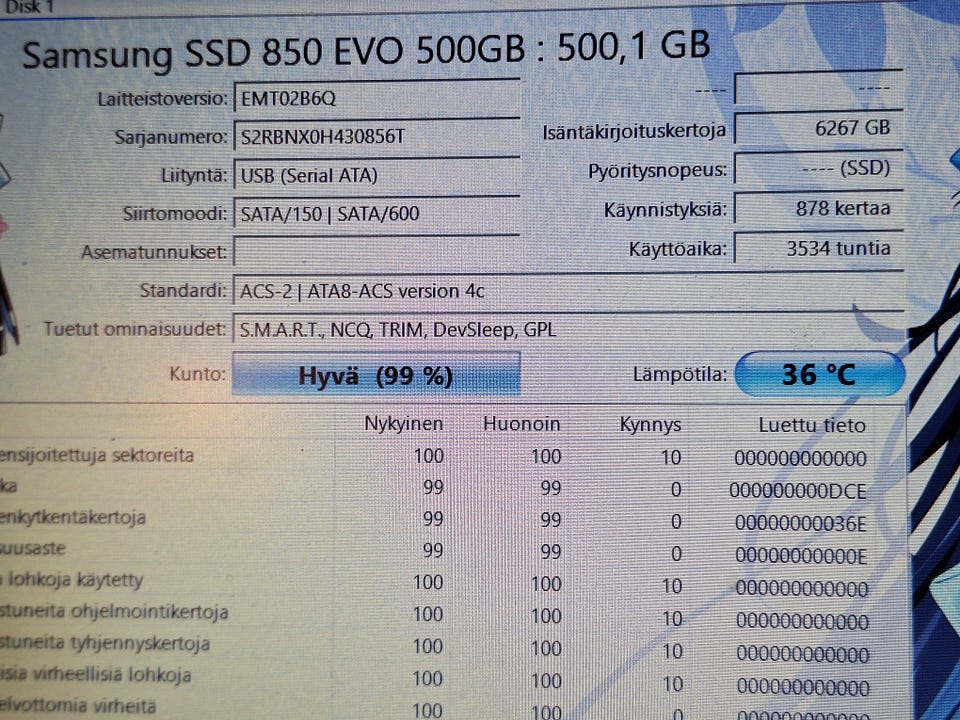This screenshot has width=960, height=720.
Task: Click the Tuetut ominaisuudet features field
Action: point(568,329)
